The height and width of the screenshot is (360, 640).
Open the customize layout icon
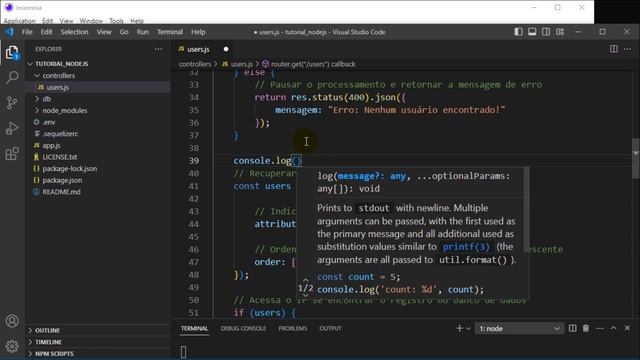(560, 32)
